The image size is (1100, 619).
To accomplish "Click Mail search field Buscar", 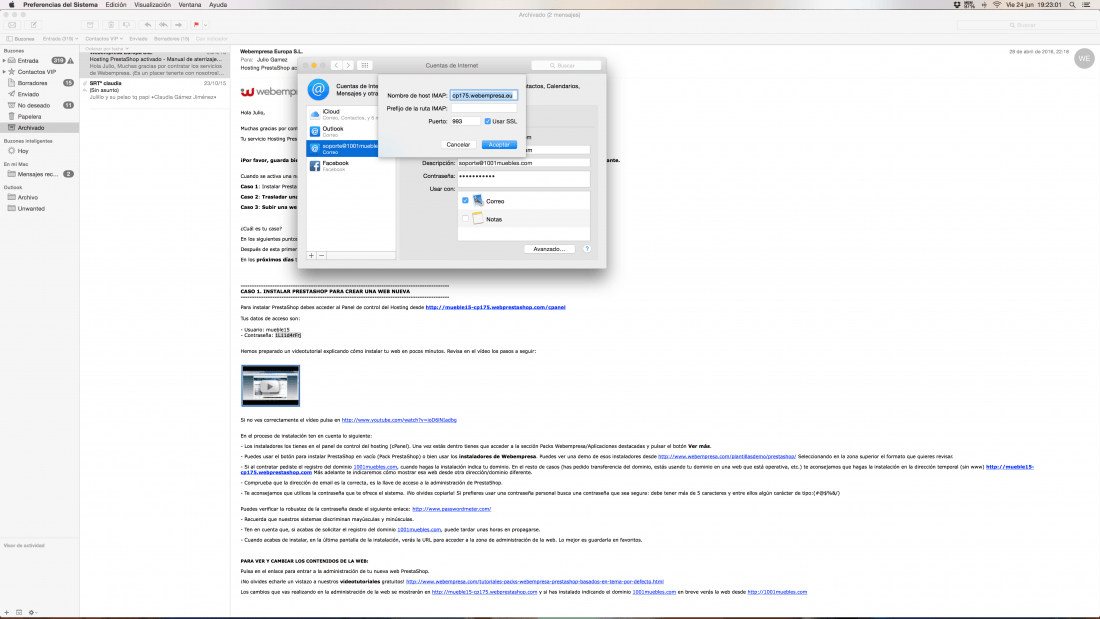I will [x=1026, y=25].
